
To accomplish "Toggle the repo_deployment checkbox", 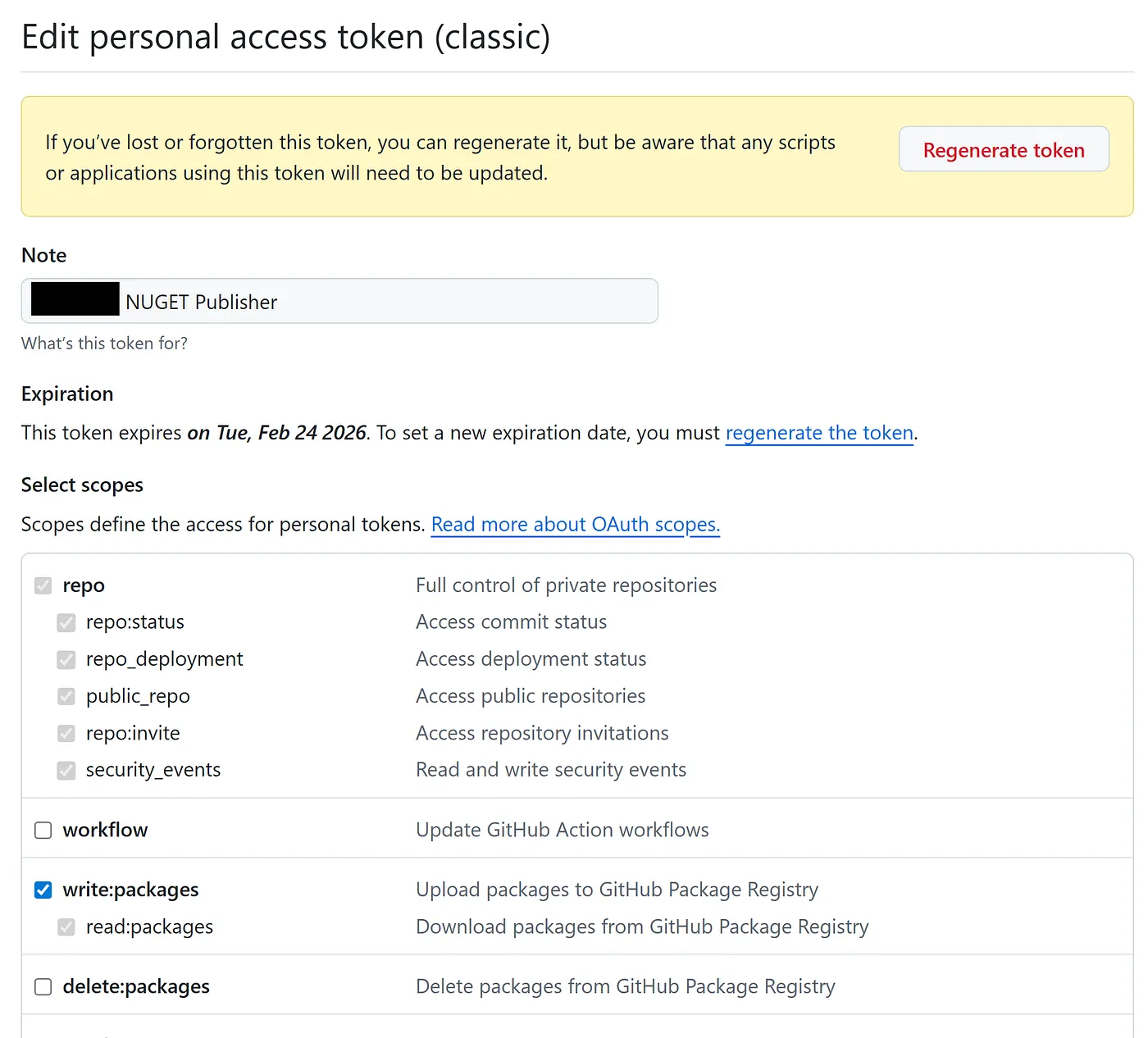I will coord(66,659).
